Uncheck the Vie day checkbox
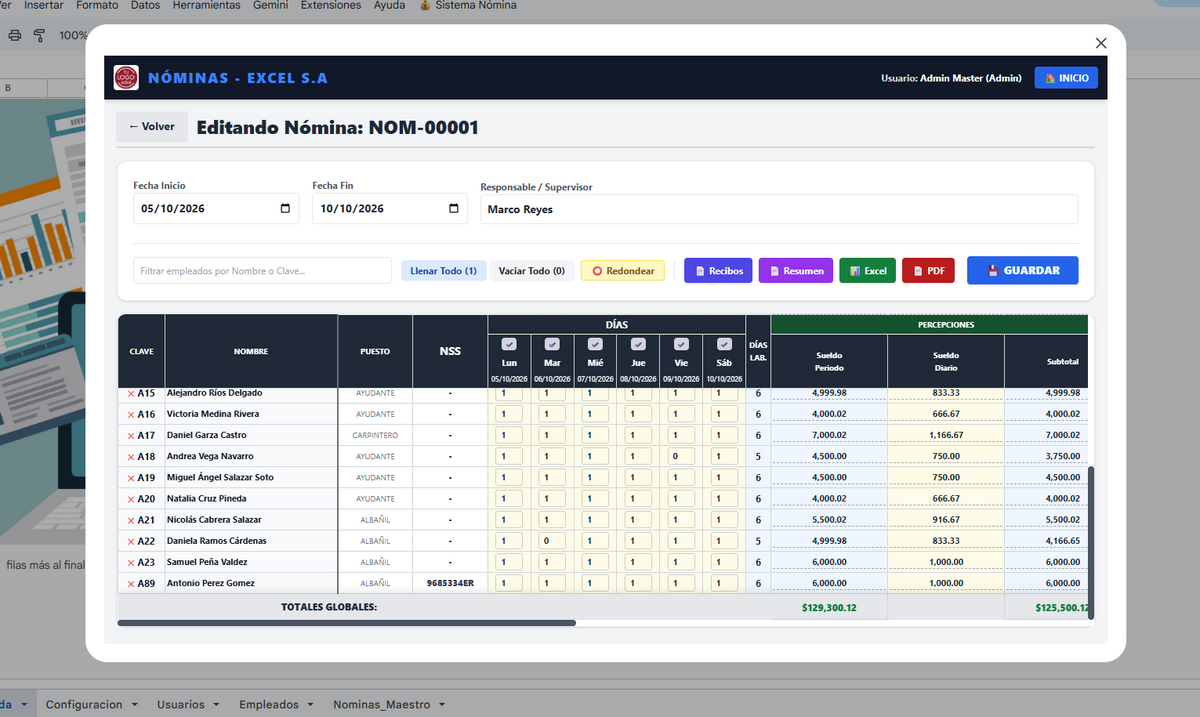This screenshot has height=717, width=1200. [x=681, y=344]
